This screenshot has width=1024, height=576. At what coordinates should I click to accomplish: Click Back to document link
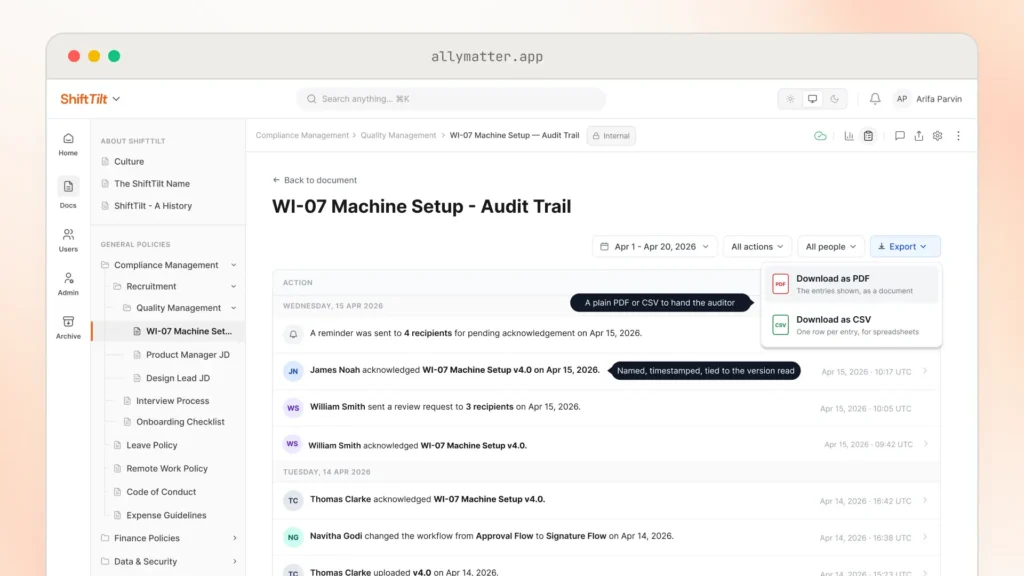coord(315,180)
